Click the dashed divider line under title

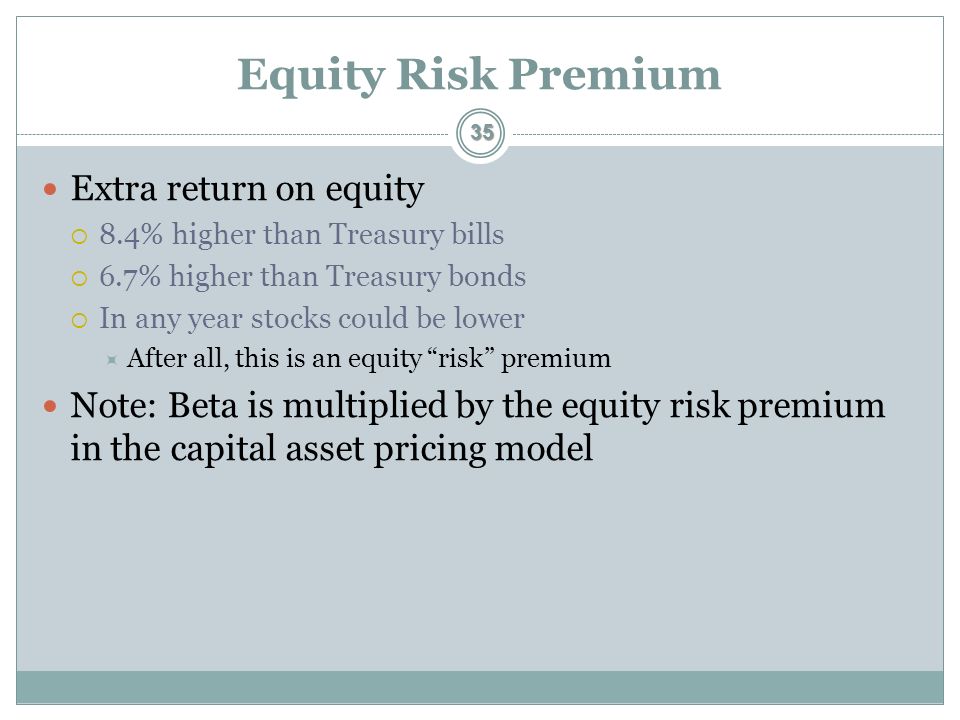233,134
